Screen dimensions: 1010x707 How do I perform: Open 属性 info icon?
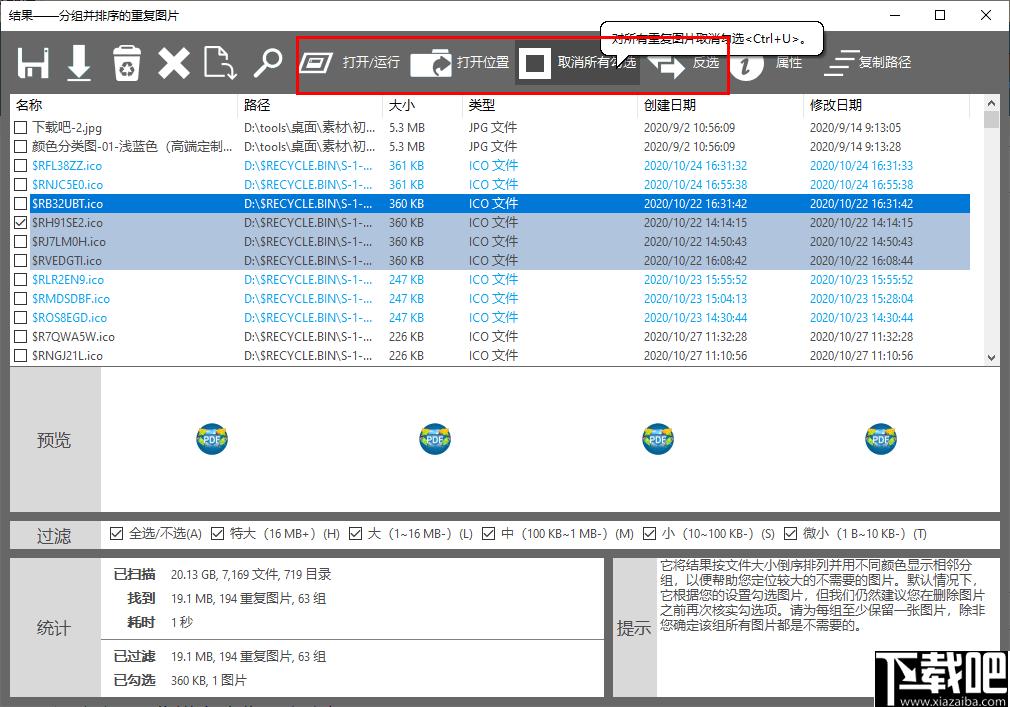[x=747, y=66]
